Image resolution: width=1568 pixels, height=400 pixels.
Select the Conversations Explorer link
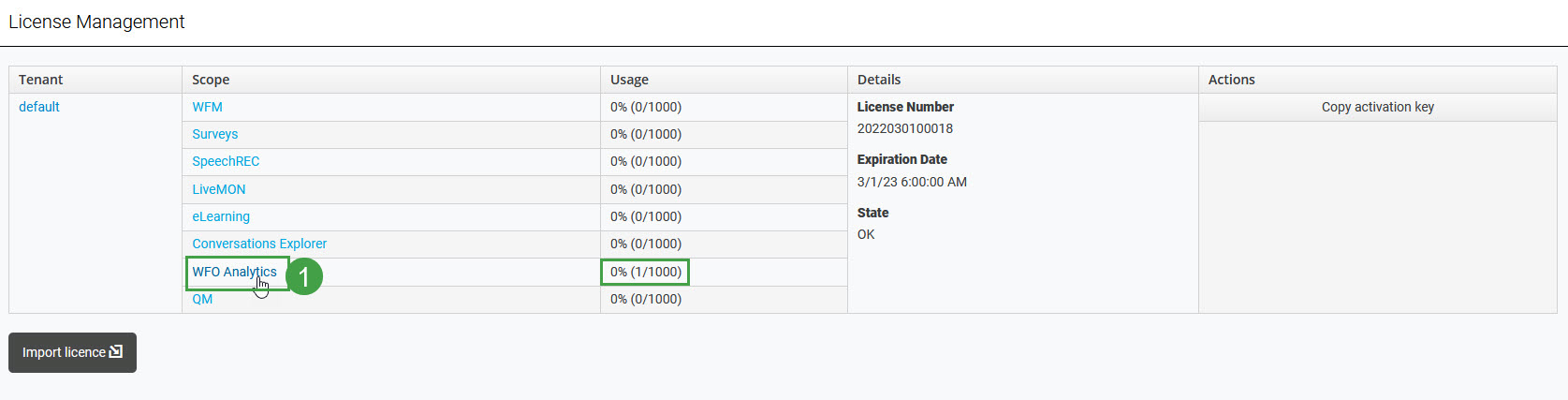click(x=259, y=244)
